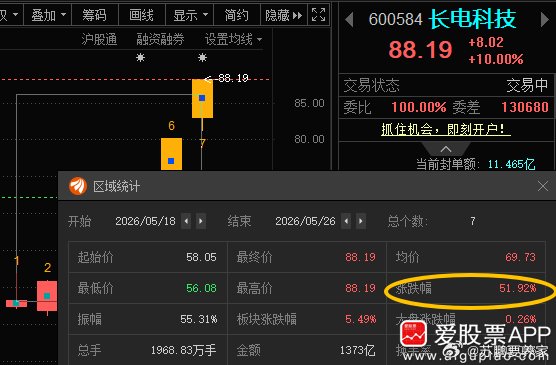This screenshot has height=365, width=556.
Task: Click the right star event marker above candle
Action: tap(202, 57)
